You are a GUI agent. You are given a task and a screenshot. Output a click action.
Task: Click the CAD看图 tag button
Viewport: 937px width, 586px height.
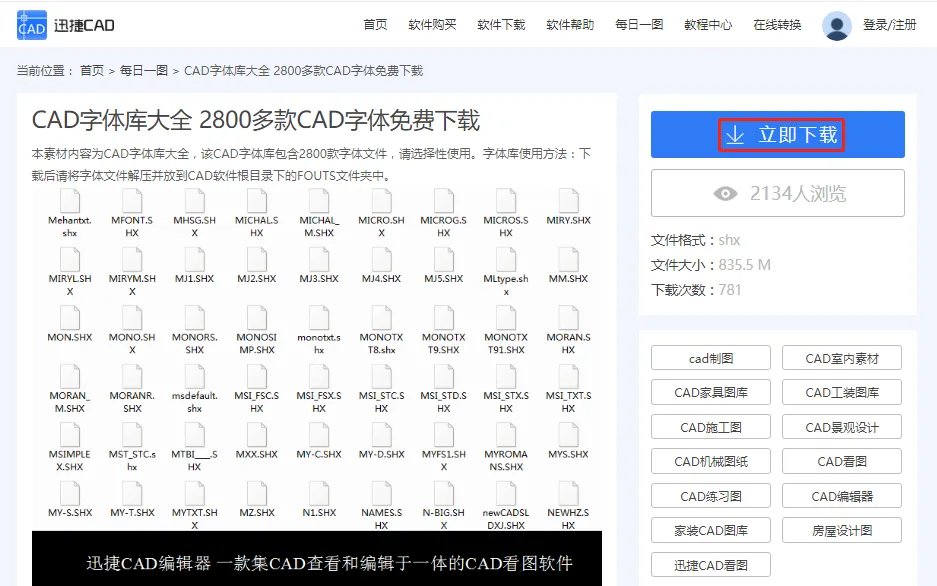coord(842,460)
